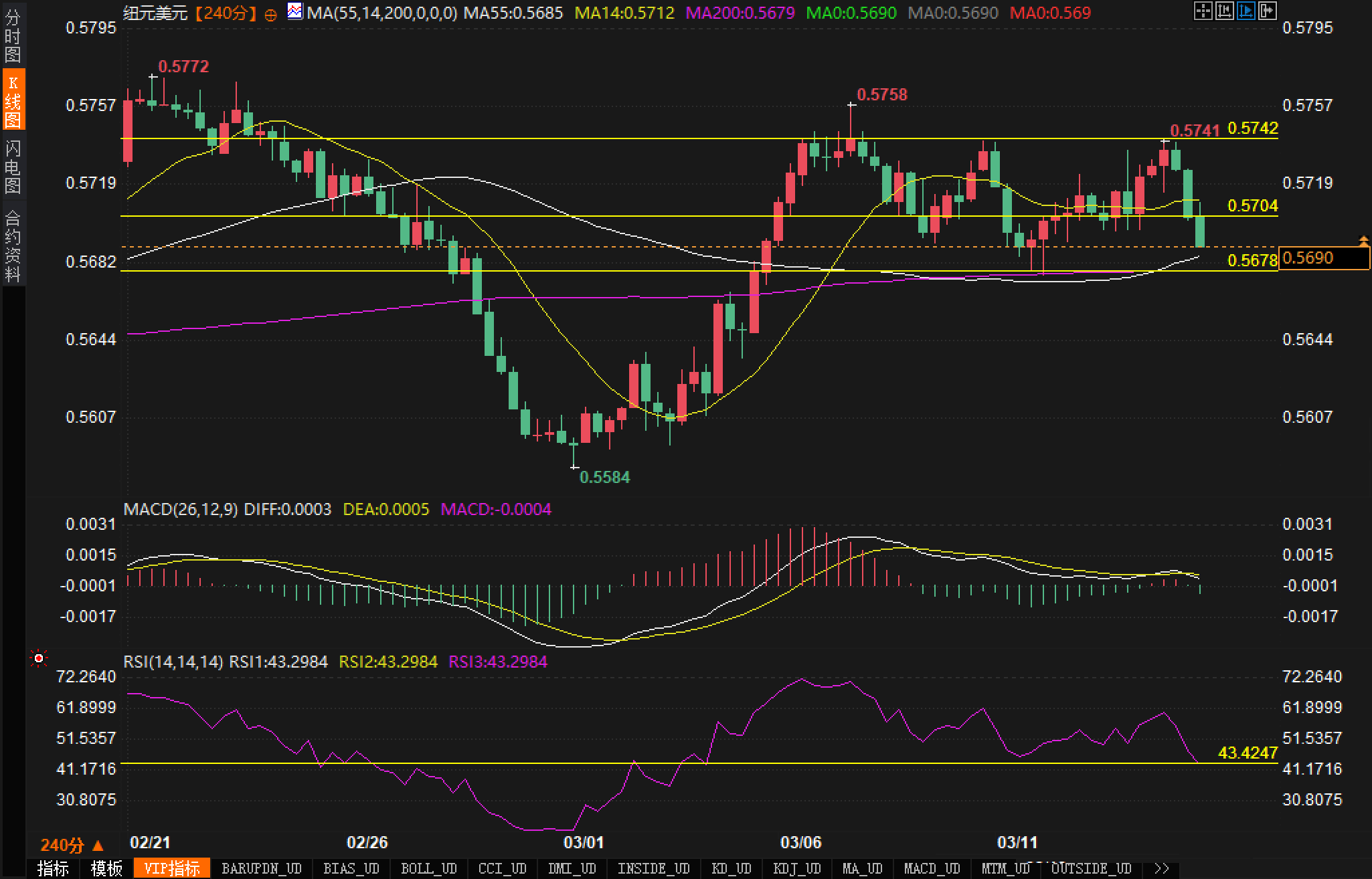Apply the DMI_UD indicator
1372x879 pixels.
tap(572, 868)
